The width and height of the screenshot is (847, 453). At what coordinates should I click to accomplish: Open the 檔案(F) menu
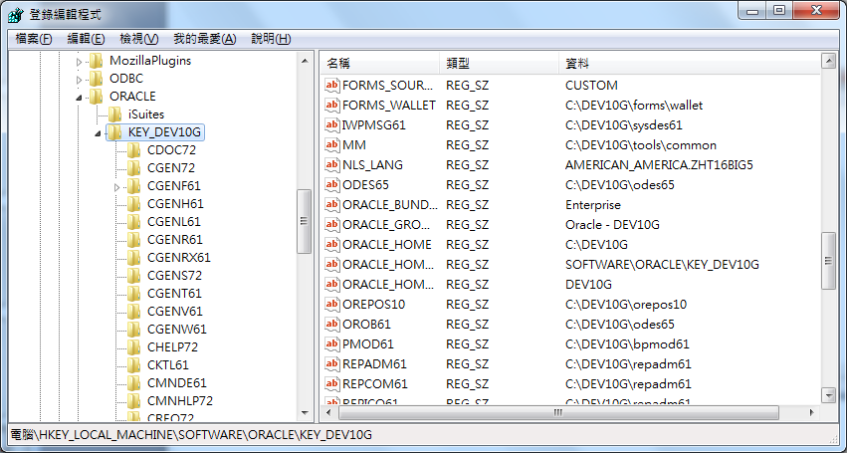[33, 39]
